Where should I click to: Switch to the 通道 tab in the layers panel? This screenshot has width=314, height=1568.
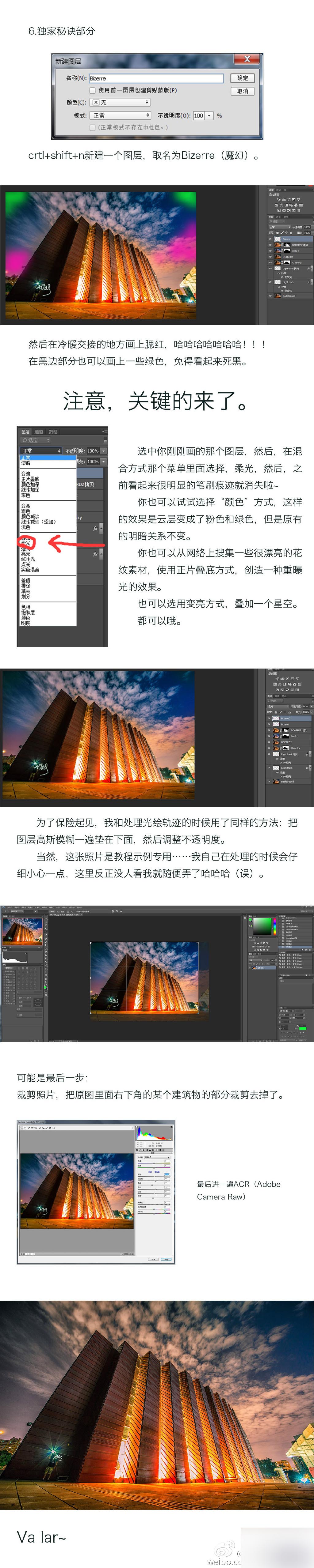(39, 432)
